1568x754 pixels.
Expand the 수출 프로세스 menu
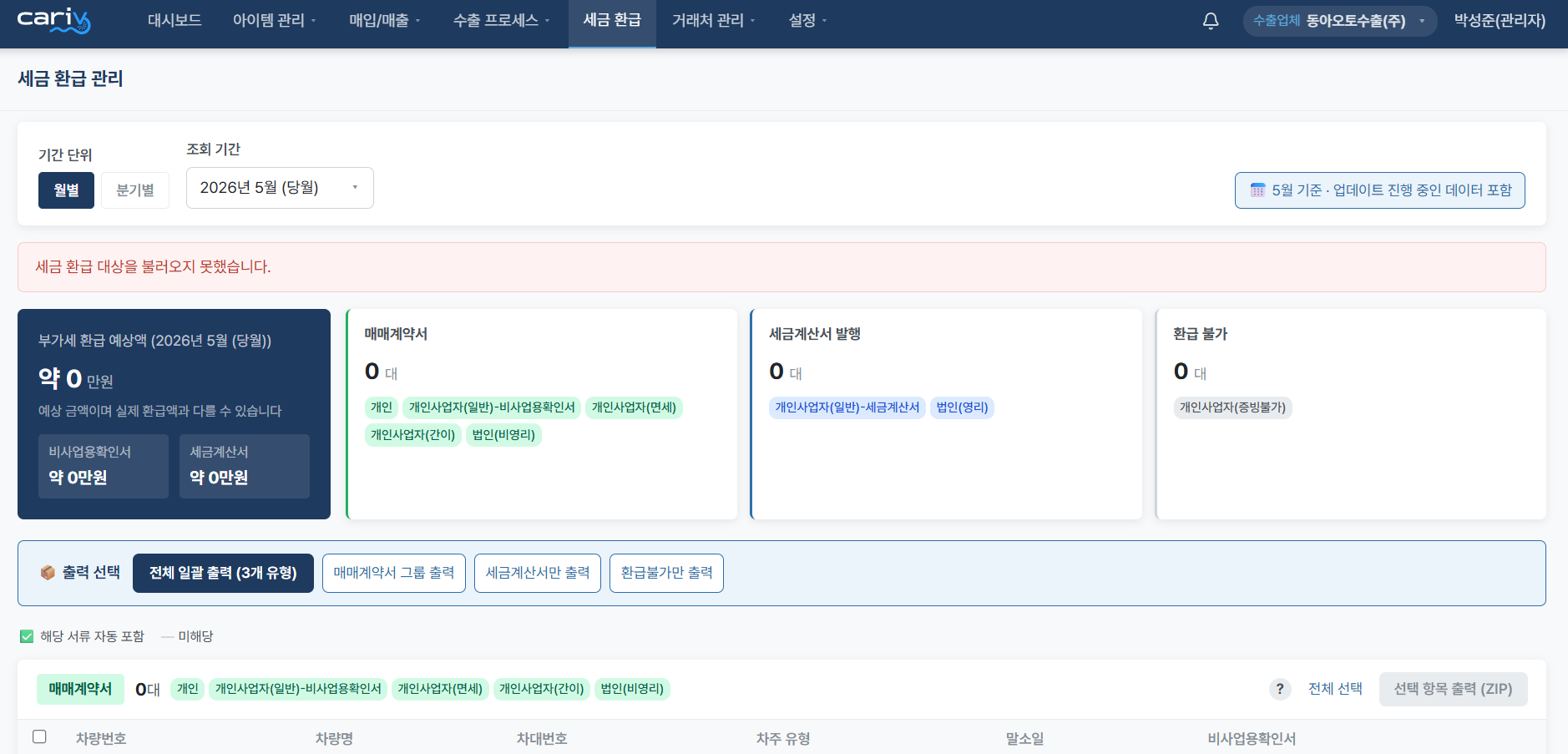[x=501, y=21]
